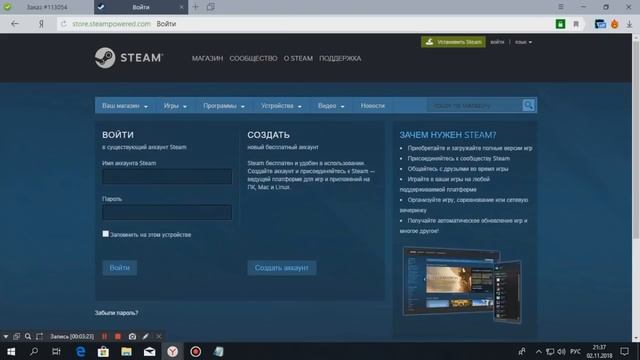The image size is (640, 360).
Task: Pause the screen recording
Action: tap(104, 336)
